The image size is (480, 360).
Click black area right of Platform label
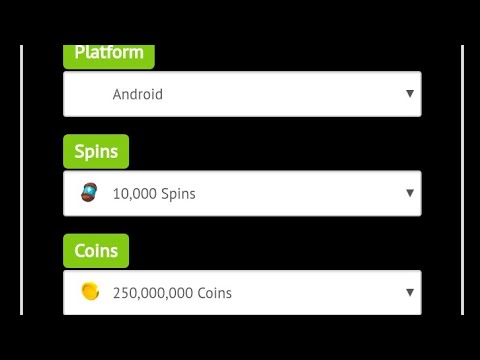click(x=287, y=57)
